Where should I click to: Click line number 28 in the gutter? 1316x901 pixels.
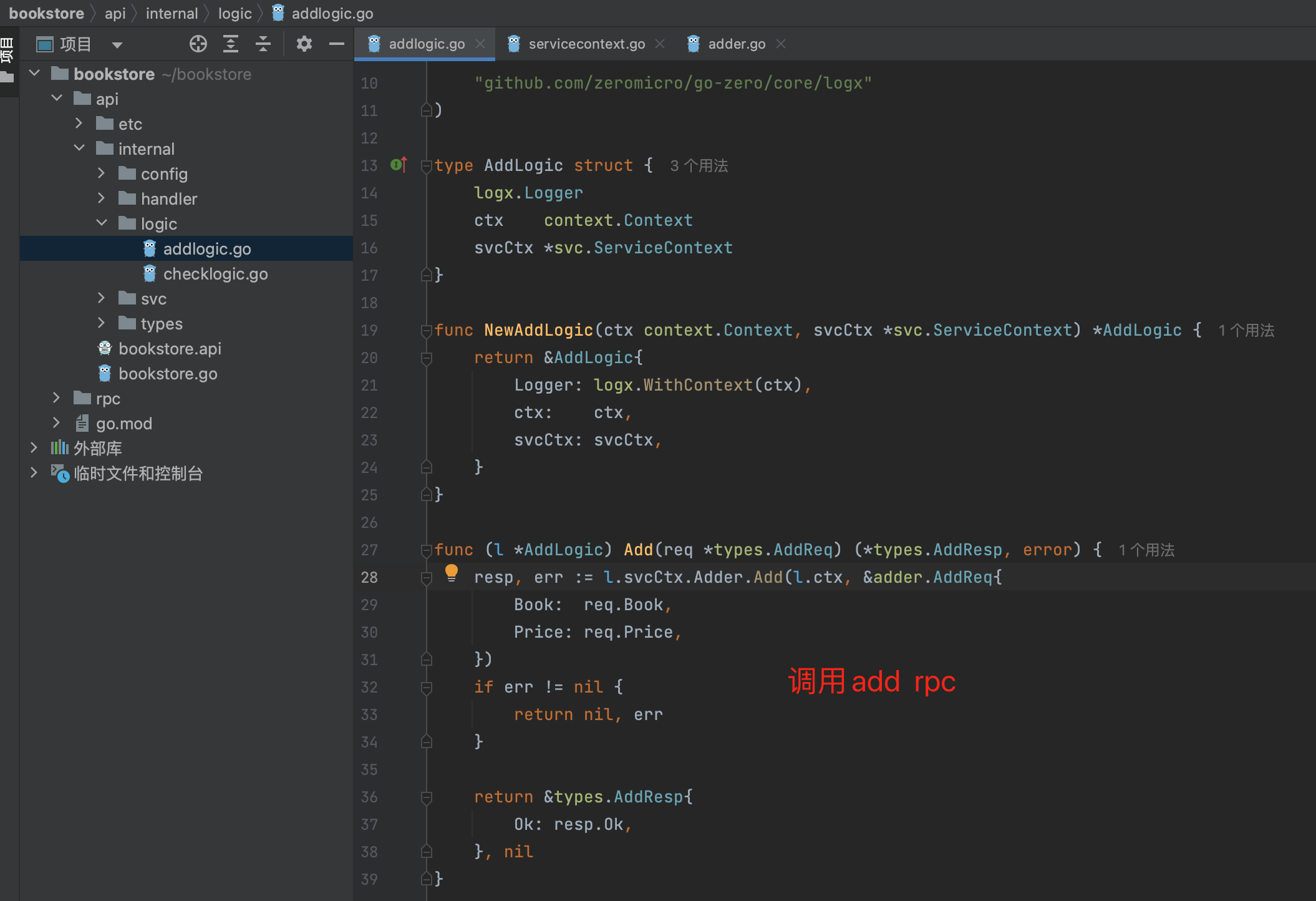(x=369, y=577)
